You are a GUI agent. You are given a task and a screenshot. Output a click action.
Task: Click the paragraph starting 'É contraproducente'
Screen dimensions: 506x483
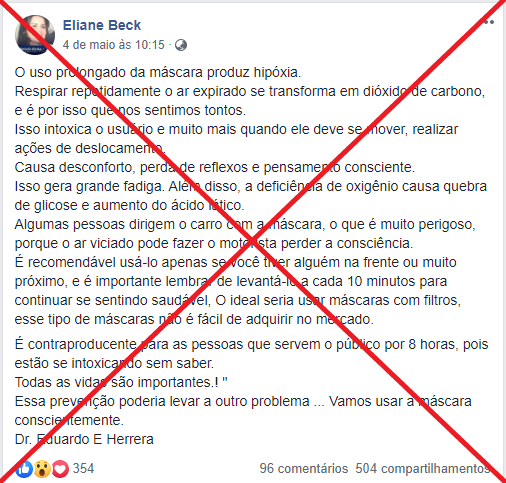pyautogui.click(x=251, y=354)
